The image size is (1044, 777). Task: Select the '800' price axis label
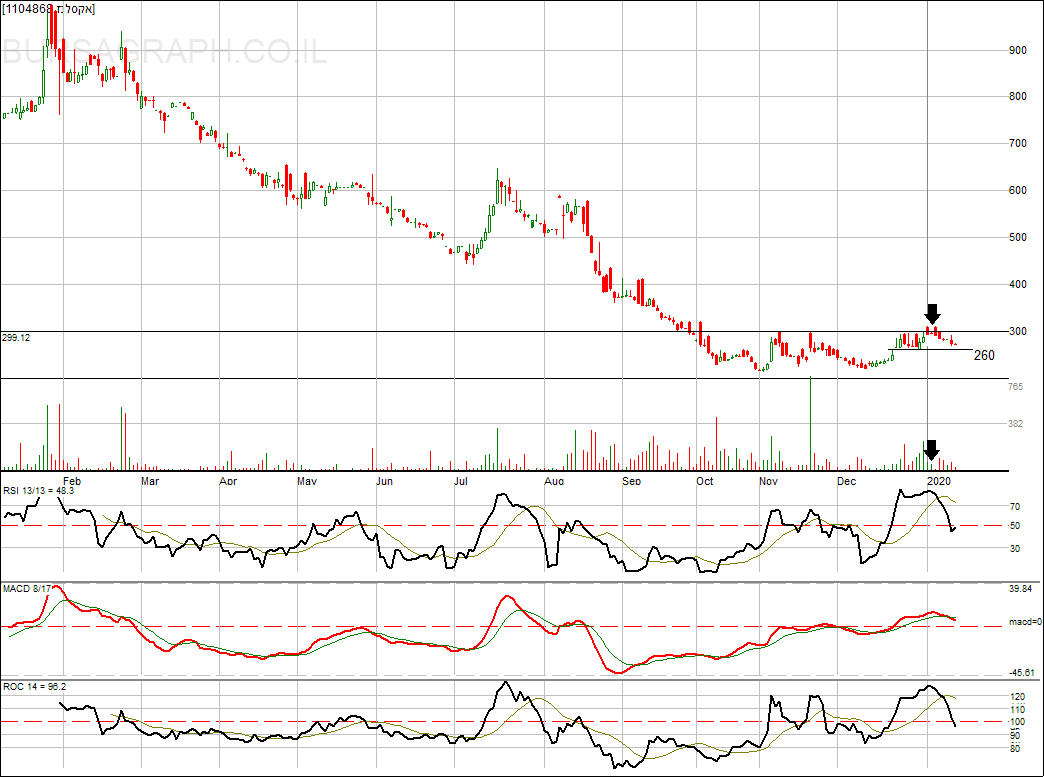click(x=1017, y=97)
